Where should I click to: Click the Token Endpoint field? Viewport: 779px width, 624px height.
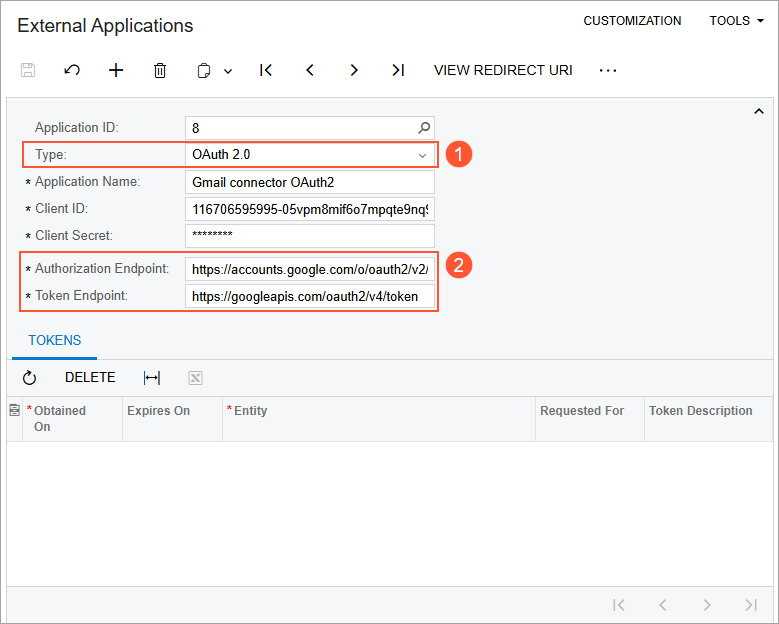click(x=310, y=296)
